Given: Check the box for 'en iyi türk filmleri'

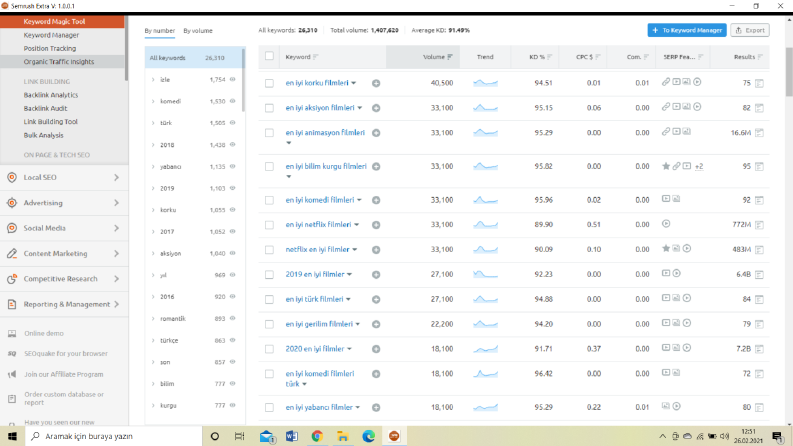Looking at the screenshot, I should point(269,299).
